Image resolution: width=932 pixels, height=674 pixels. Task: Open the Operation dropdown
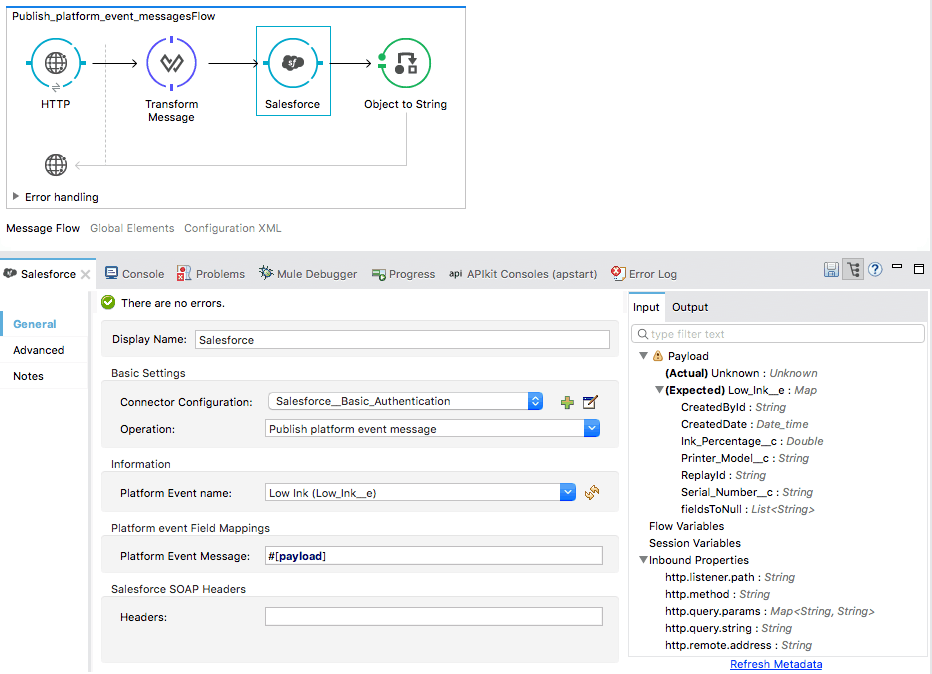tap(591, 427)
